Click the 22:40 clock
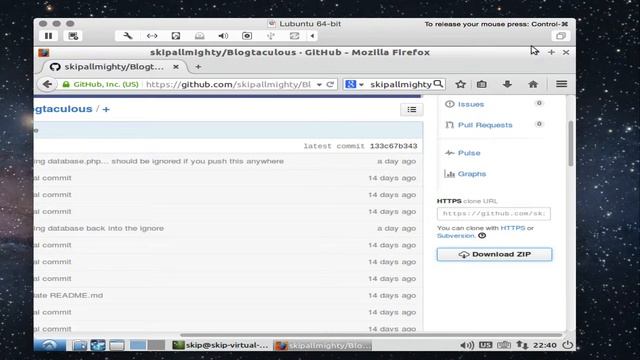 pos(545,345)
